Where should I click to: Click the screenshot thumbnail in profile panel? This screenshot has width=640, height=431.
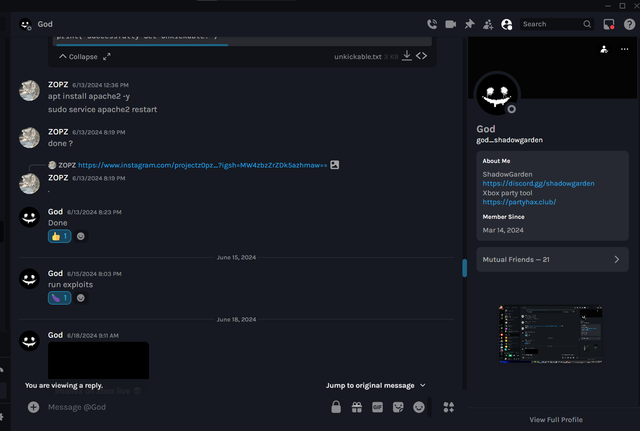(x=551, y=334)
